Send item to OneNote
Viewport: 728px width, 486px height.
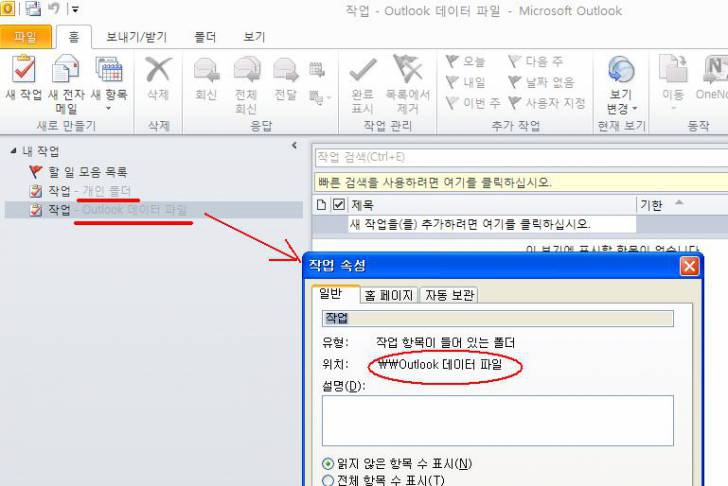712,78
